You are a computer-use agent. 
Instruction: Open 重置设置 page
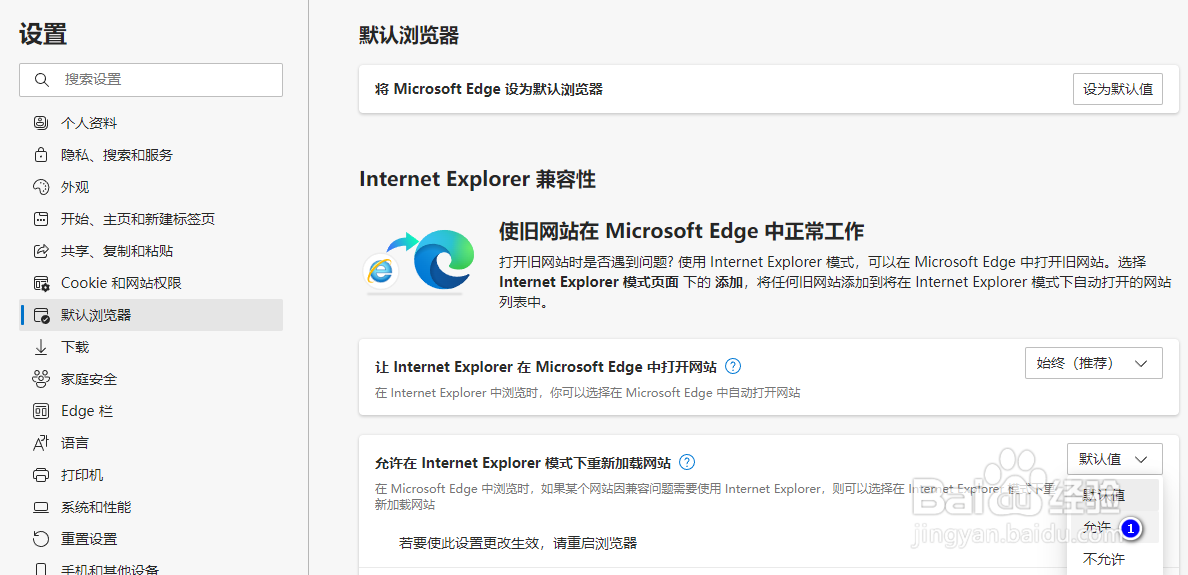(151, 539)
